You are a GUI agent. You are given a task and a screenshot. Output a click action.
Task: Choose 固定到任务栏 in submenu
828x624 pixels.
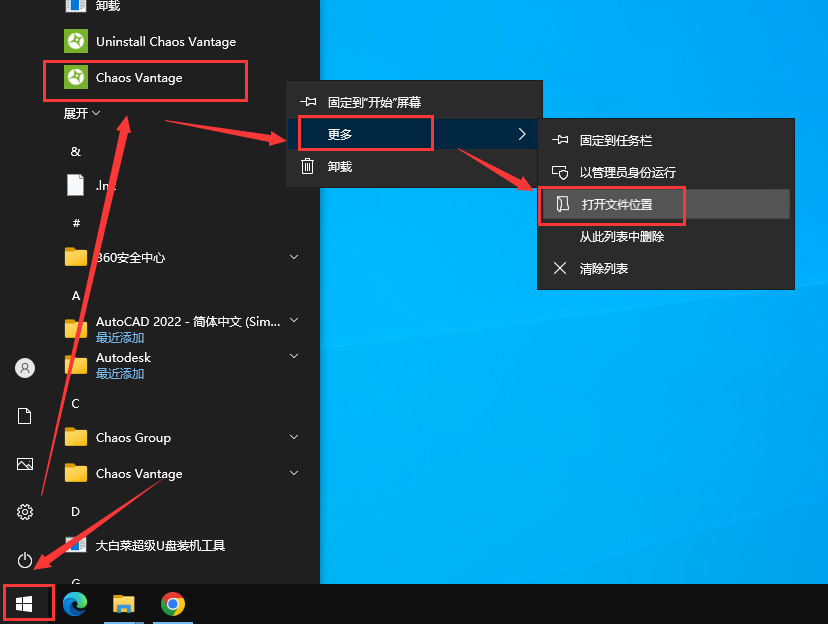(x=665, y=140)
